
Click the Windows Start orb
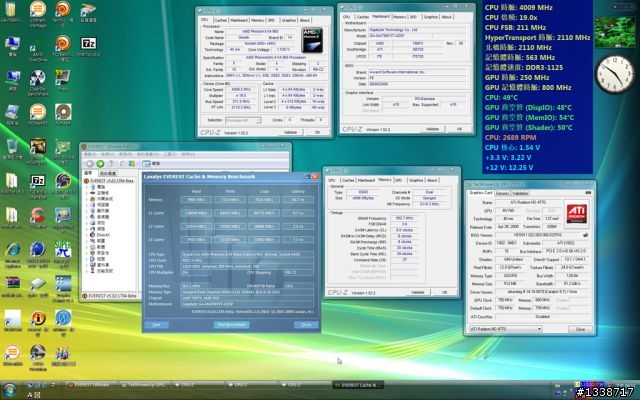click(9, 390)
